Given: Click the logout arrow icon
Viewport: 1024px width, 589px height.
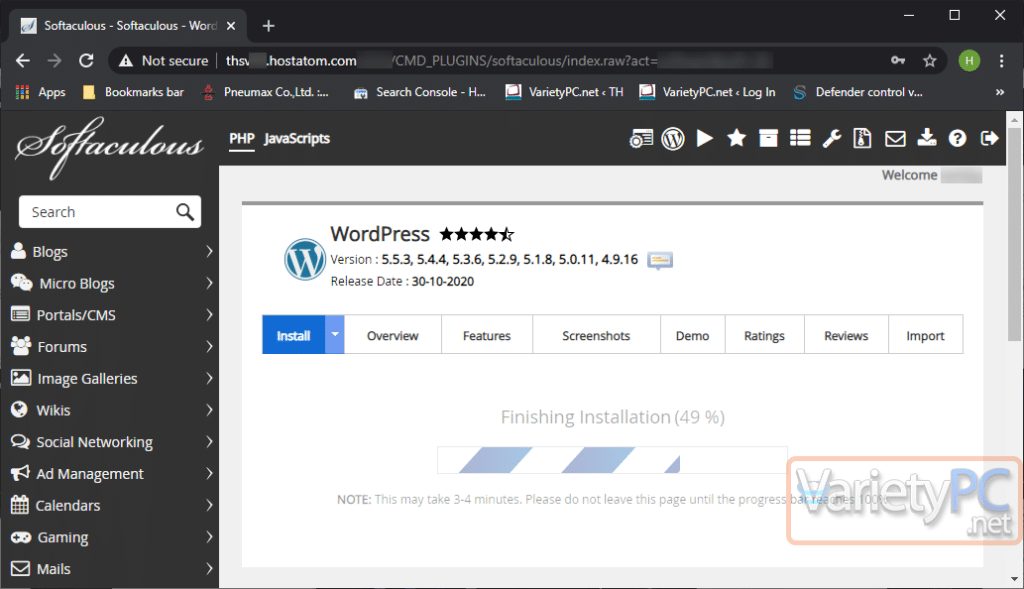Looking at the screenshot, I should (x=990, y=139).
